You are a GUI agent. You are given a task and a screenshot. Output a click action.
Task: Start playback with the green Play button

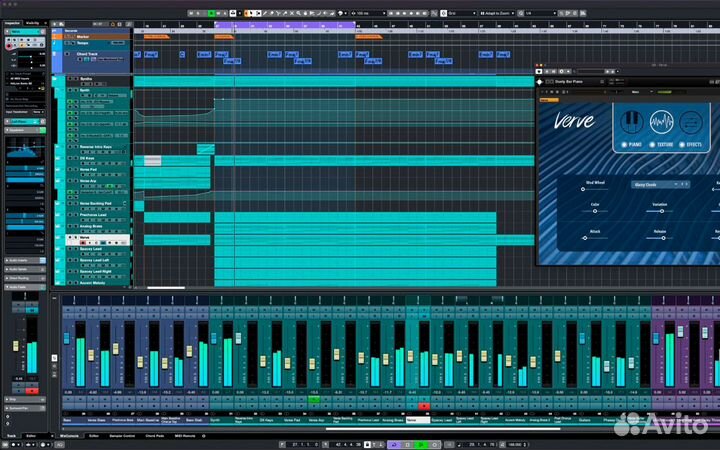[421, 444]
